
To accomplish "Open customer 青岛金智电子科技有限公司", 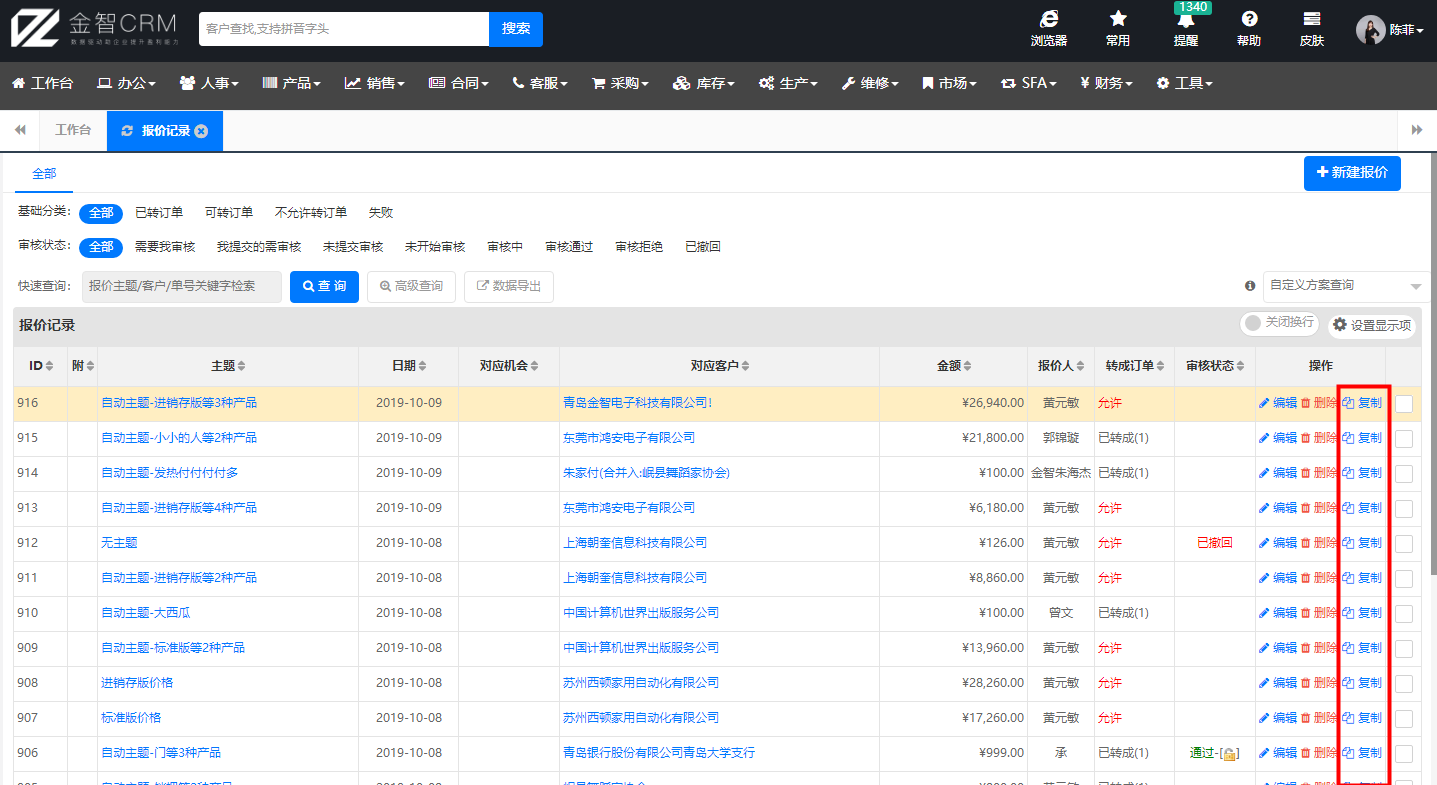I will [x=638, y=403].
